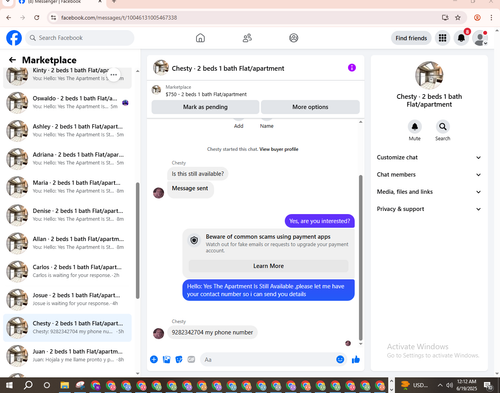Open View buyer profile link
The width and height of the screenshot is (500, 393).
[x=279, y=149]
